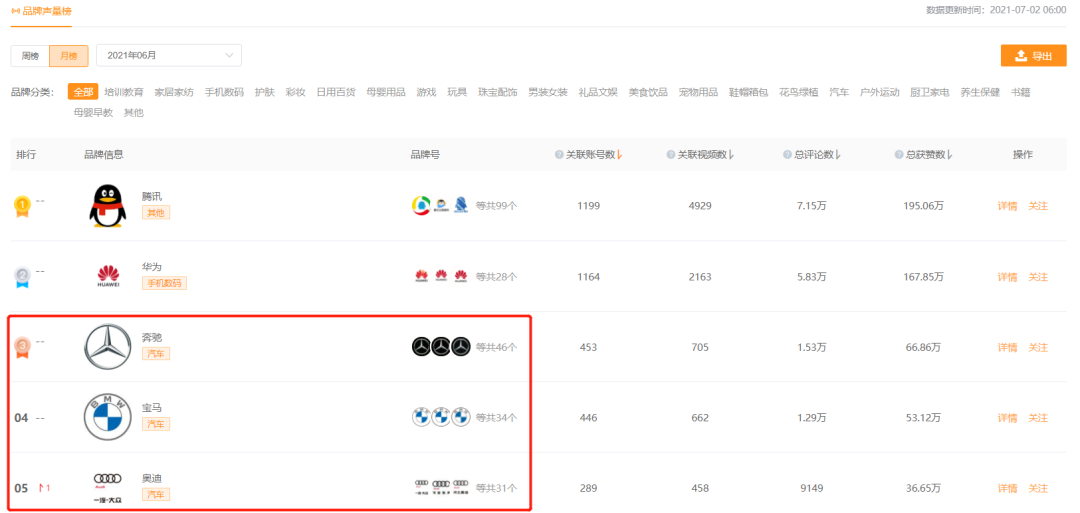Click the help icon beside 总评论数

click(x=787, y=155)
